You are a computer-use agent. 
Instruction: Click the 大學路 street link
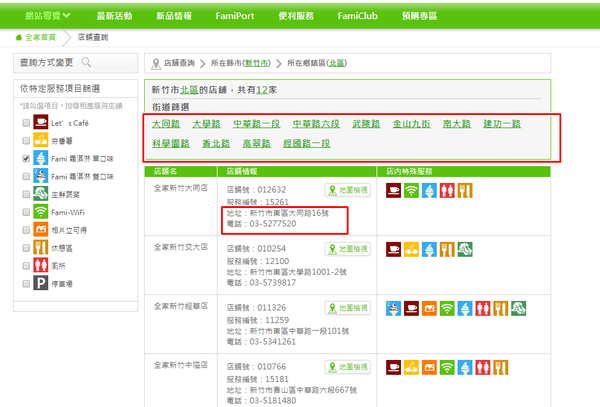click(x=207, y=124)
